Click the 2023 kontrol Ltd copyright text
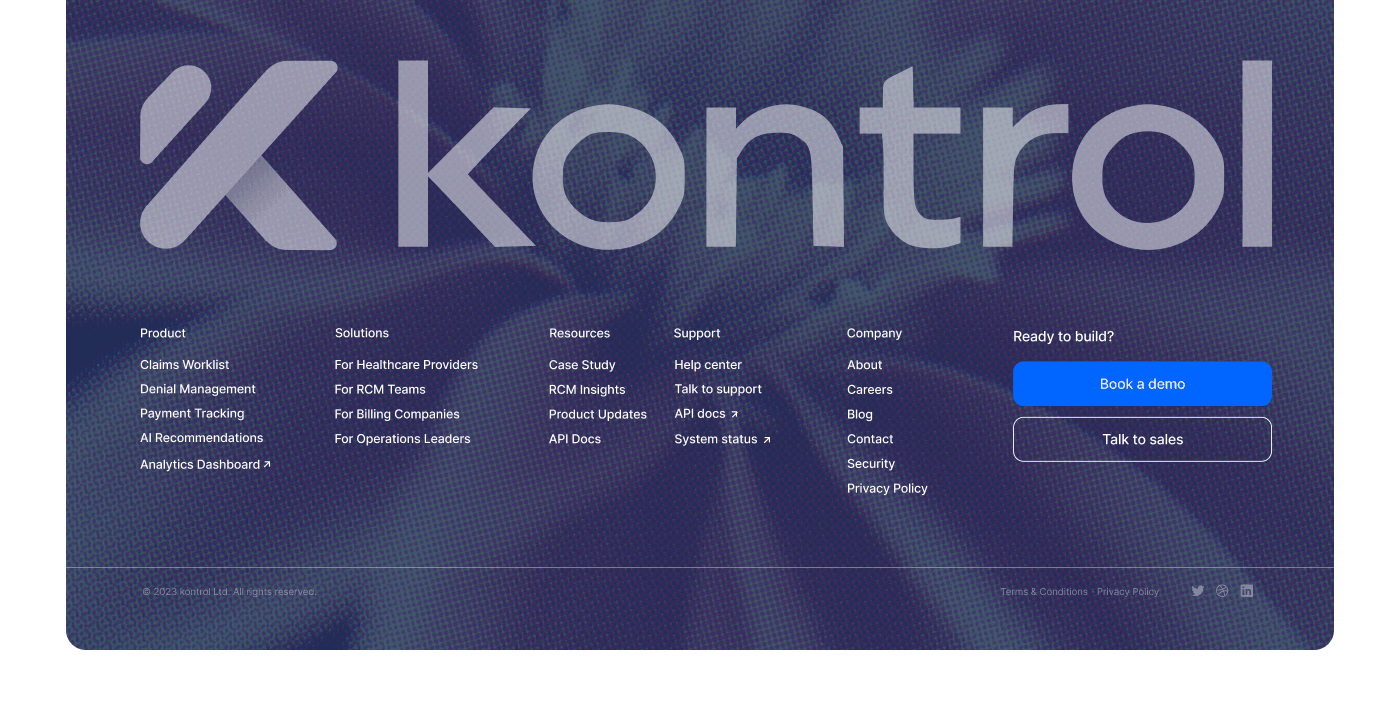Viewport: 1400px width, 709px height. point(229,592)
